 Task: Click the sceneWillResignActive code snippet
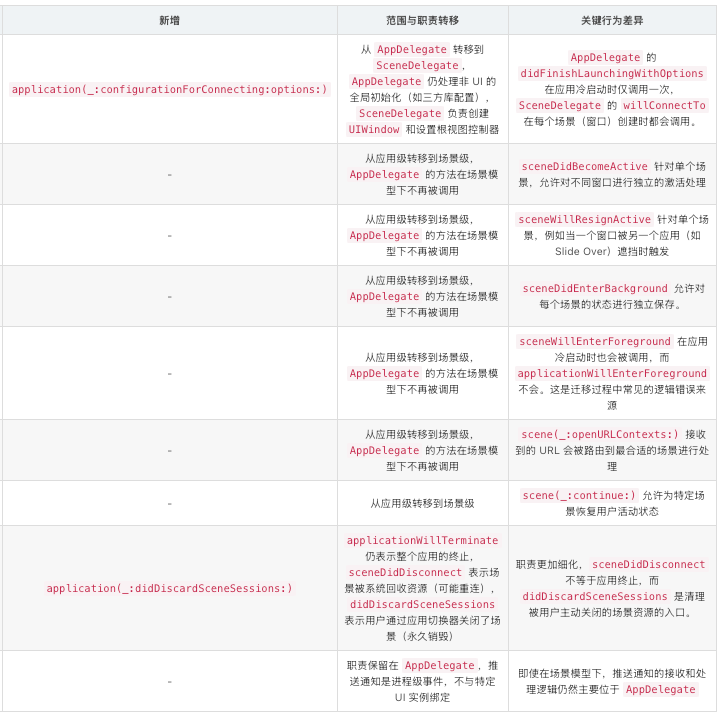point(584,220)
